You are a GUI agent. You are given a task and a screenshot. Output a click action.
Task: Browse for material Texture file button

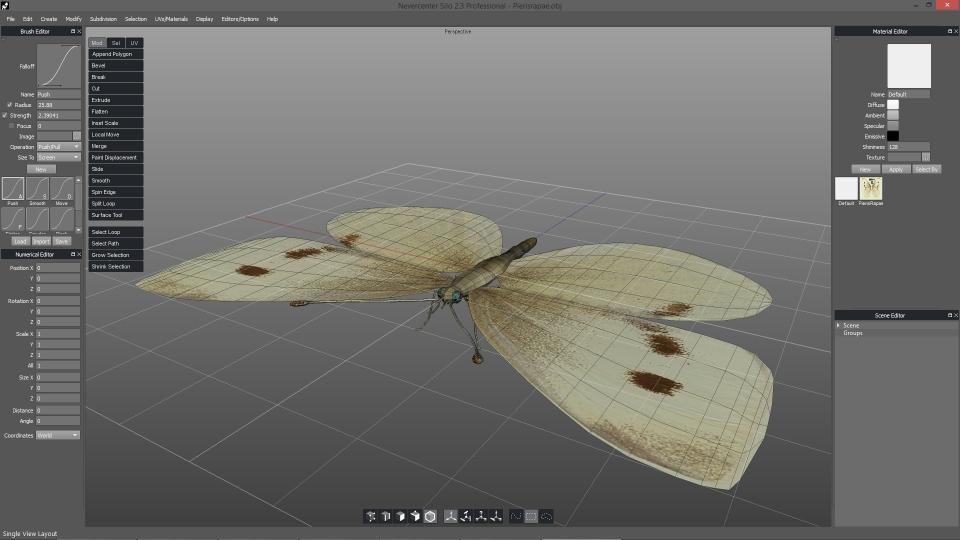(926, 157)
